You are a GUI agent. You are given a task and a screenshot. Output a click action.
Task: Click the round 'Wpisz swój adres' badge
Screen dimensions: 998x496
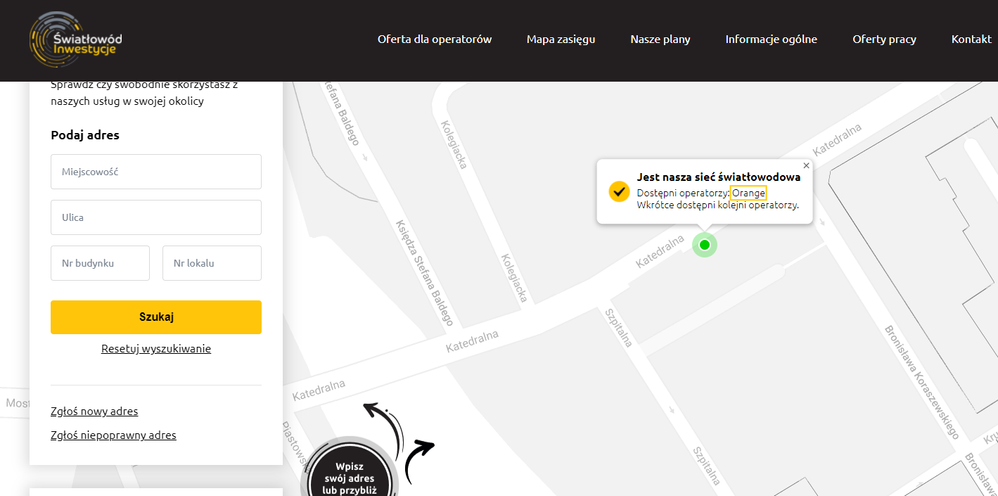[350, 471]
